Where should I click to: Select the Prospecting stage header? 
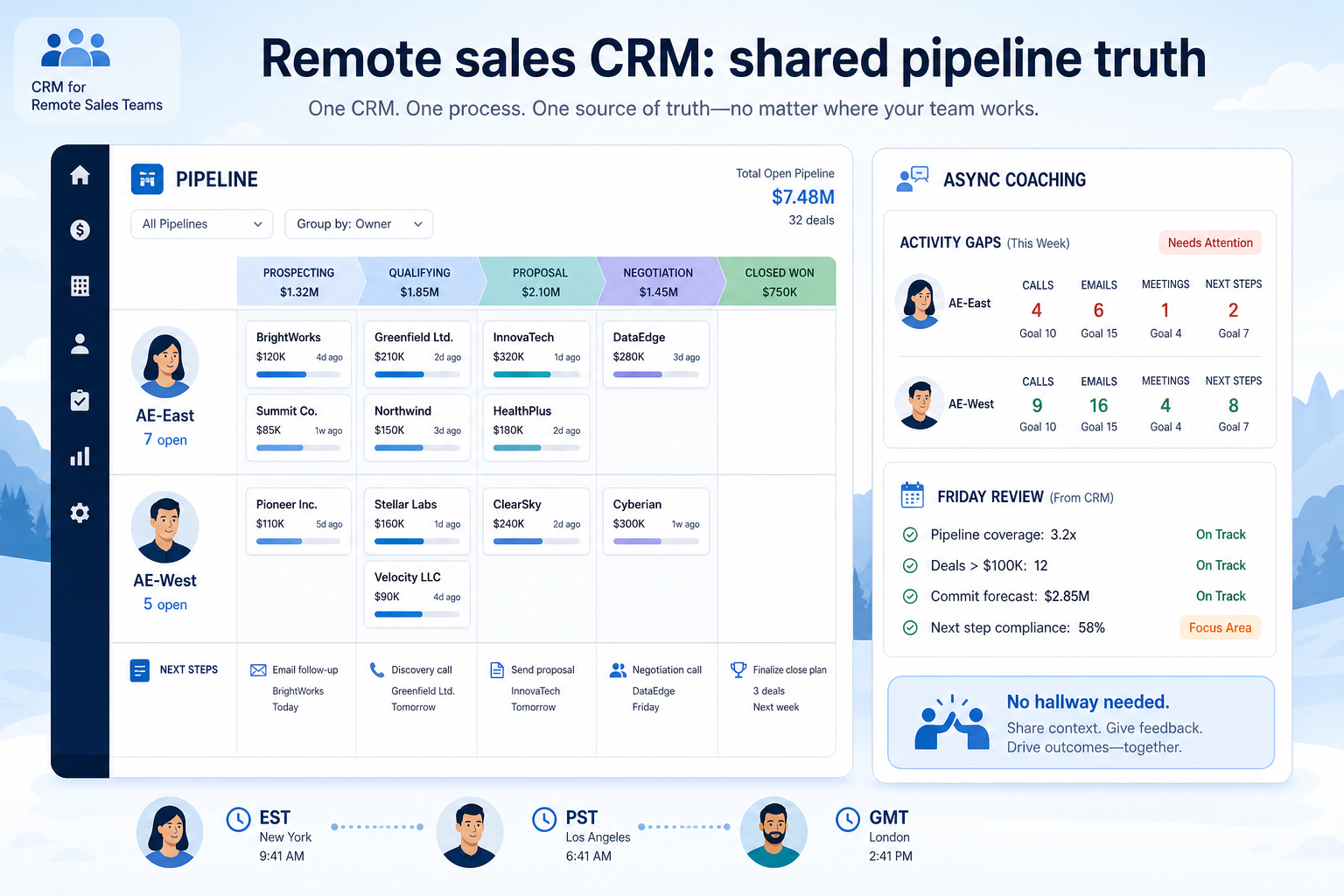tap(298, 282)
